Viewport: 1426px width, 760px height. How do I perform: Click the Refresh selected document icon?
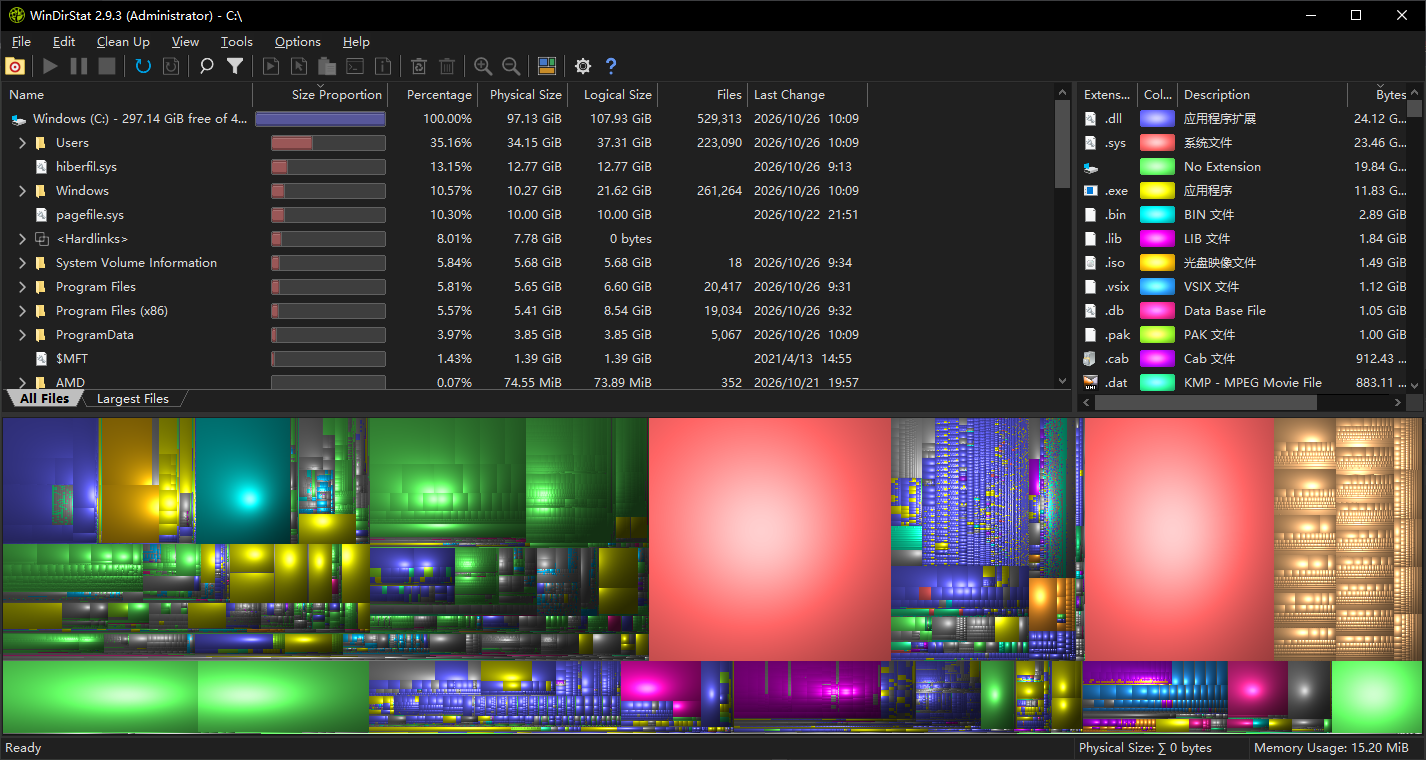click(171, 66)
